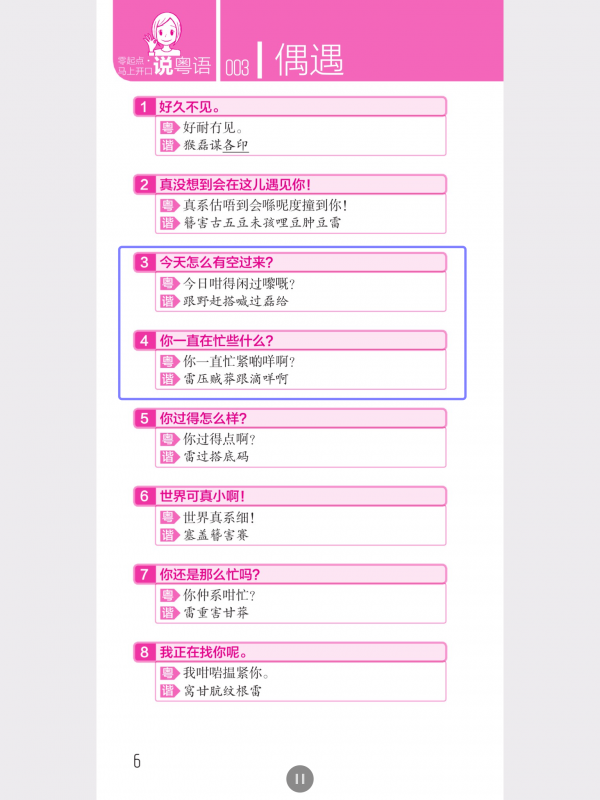Tap the 粤 icon under phrase 1
This screenshot has width=600, height=800.
tap(168, 128)
